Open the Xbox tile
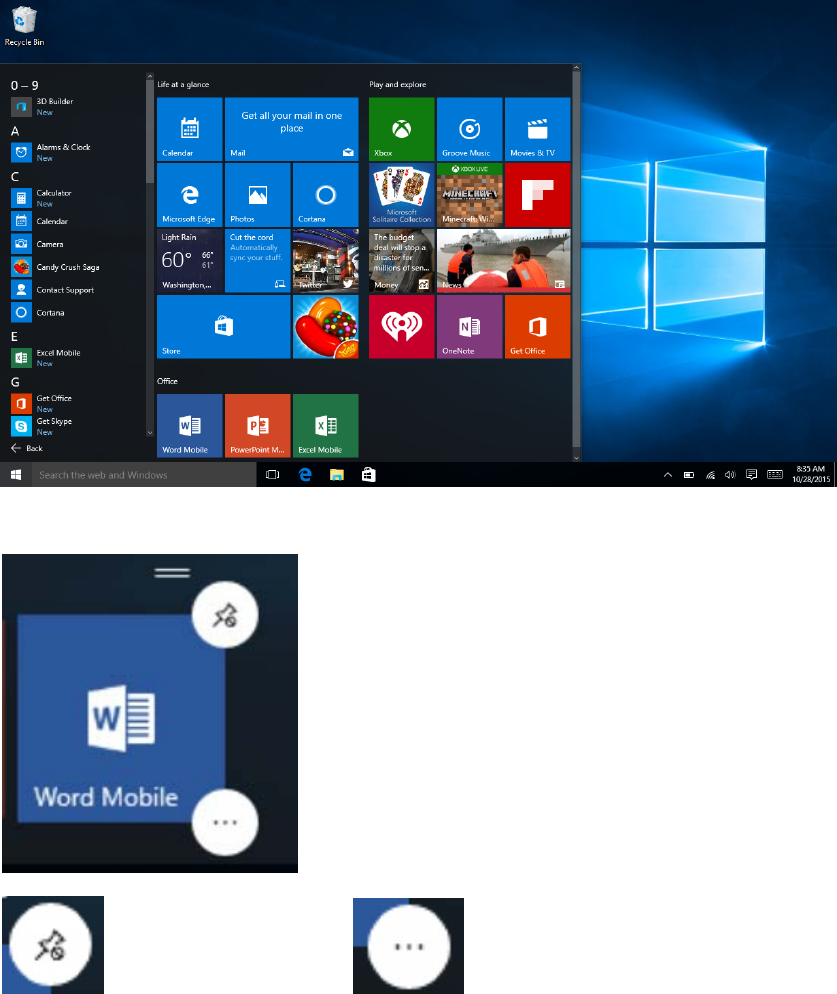This screenshot has width=837, height=994. tap(401, 129)
